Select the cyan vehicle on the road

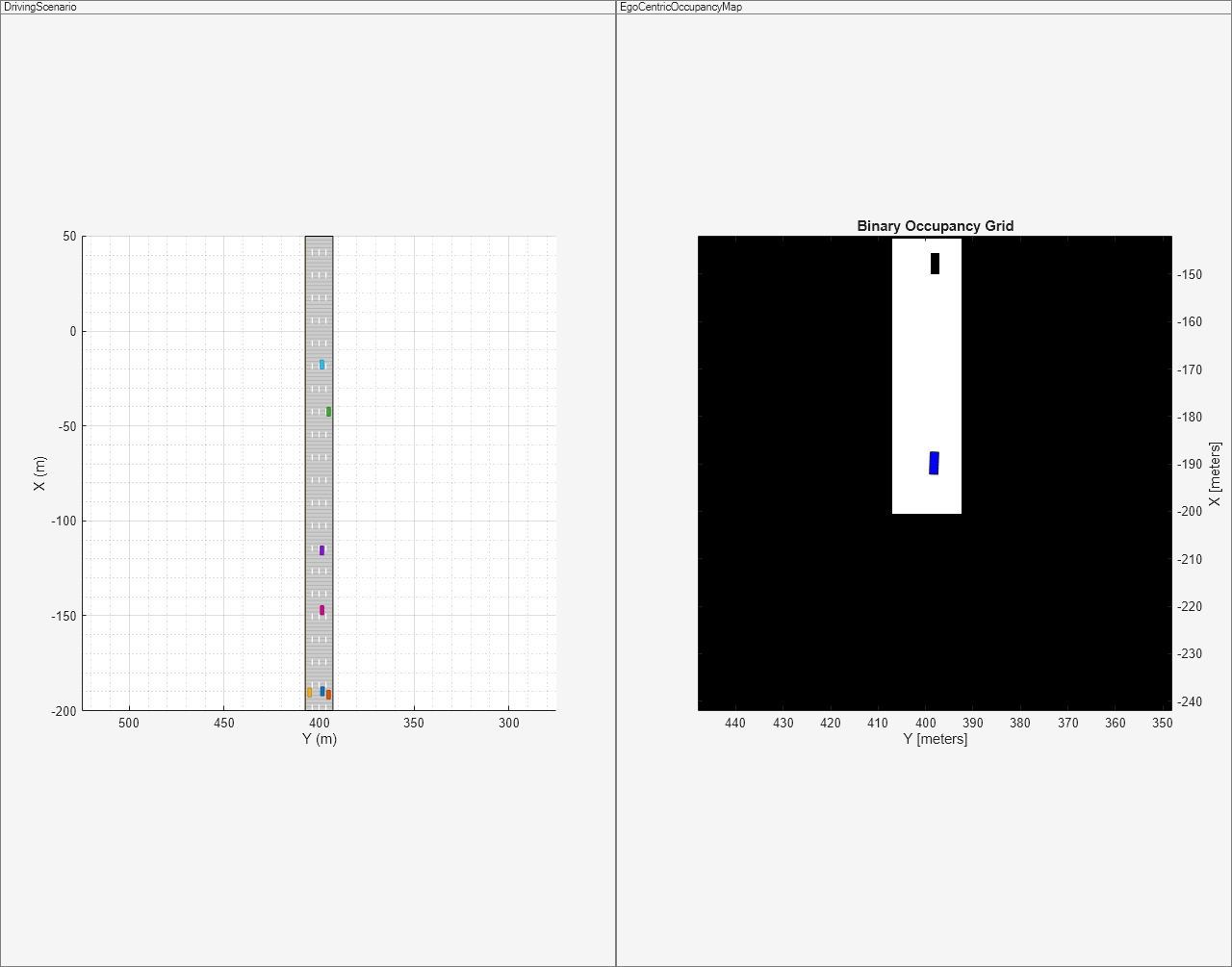click(321, 364)
